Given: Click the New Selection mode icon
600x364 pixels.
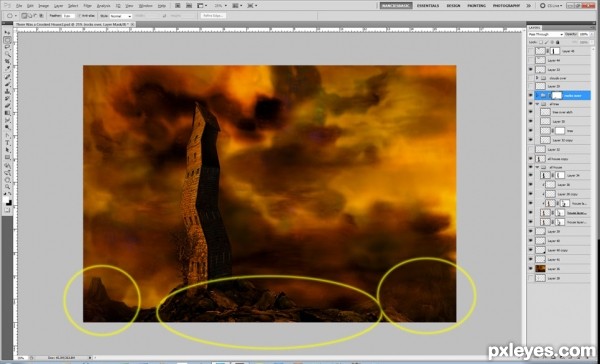Looking at the screenshot, I should point(24,16).
